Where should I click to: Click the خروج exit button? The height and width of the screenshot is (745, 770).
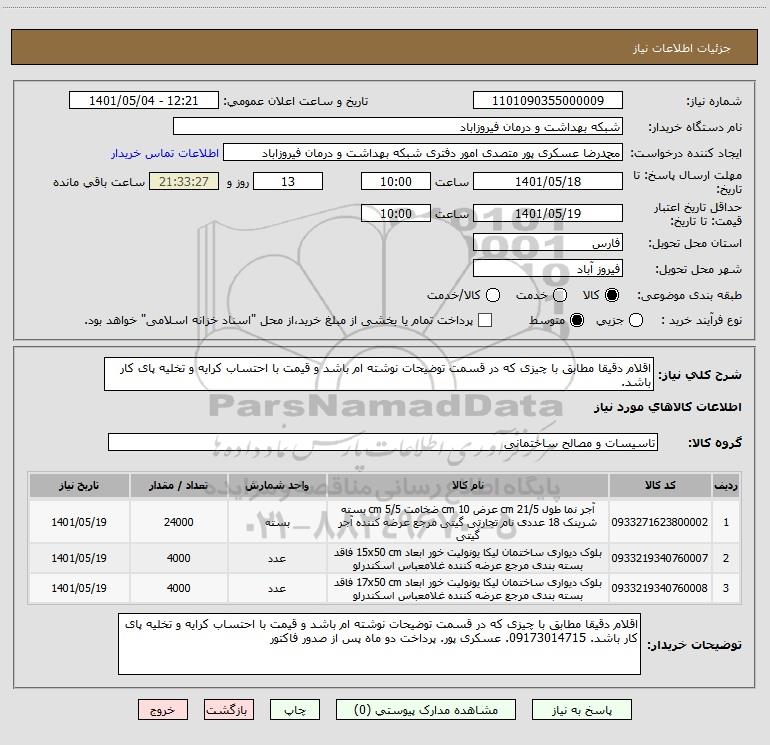163,710
